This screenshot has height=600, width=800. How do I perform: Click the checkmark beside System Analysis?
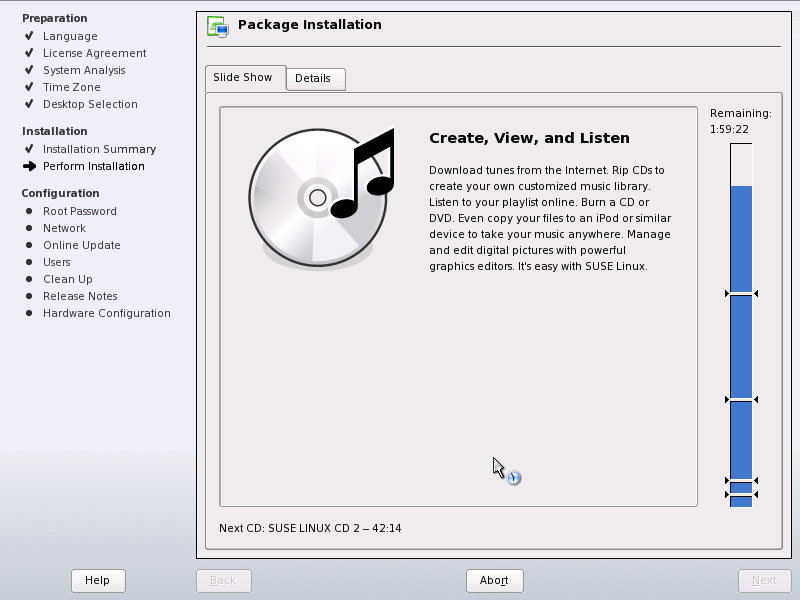[29, 69]
